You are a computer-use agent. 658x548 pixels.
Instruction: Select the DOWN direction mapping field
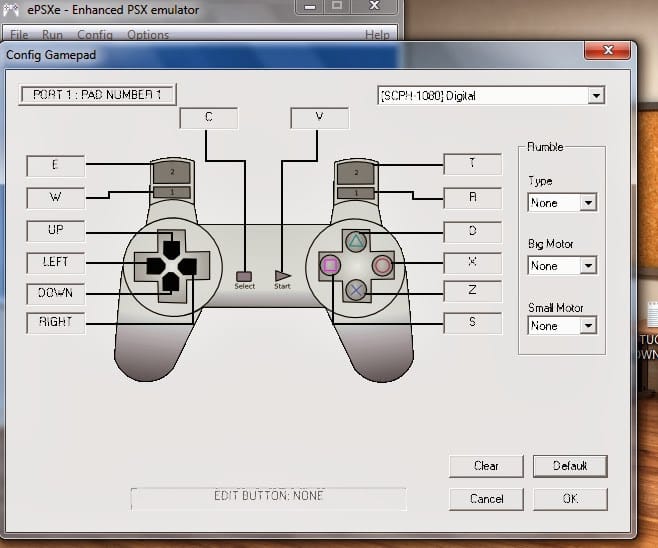[55, 293]
